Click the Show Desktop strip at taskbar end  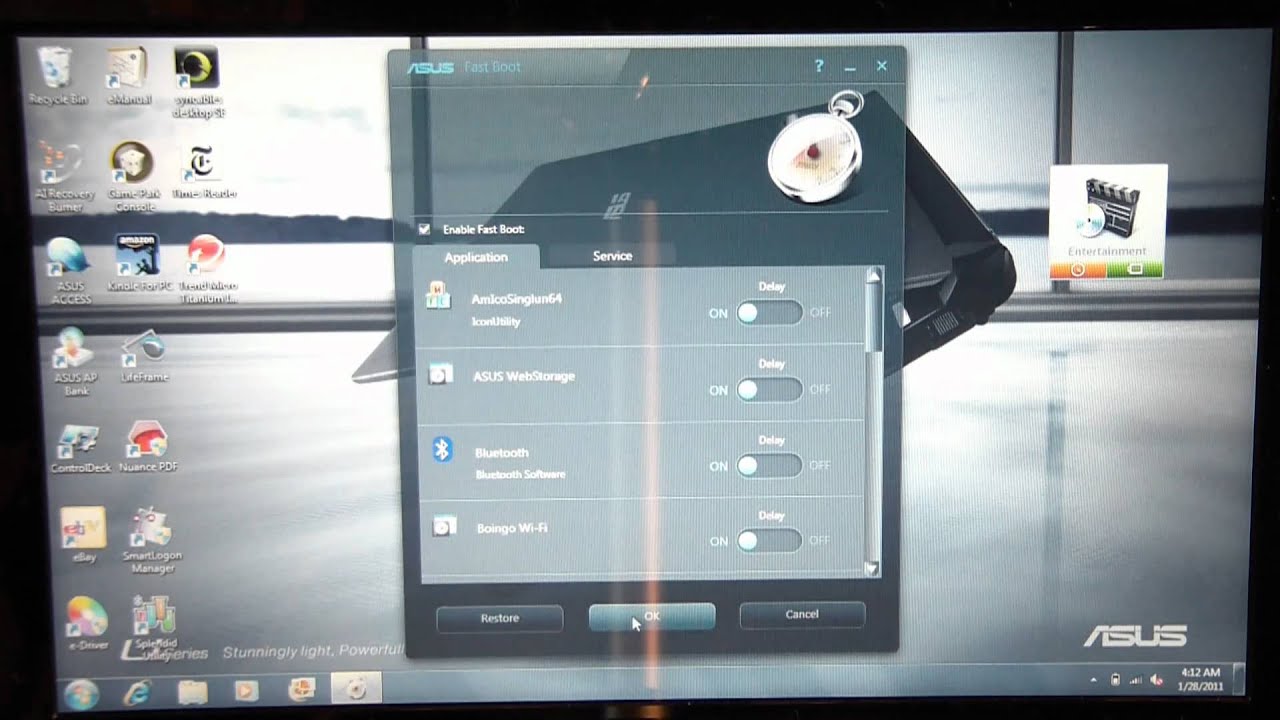pyautogui.click(x=1239, y=680)
